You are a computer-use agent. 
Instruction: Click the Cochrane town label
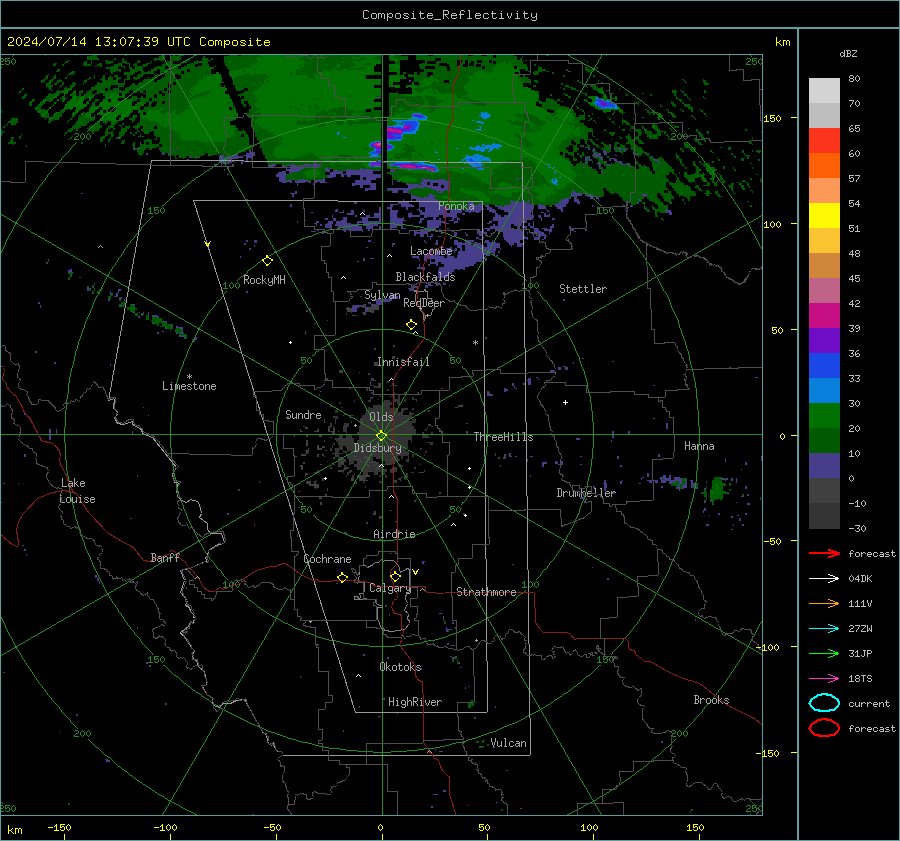click(x=327, y=559)
